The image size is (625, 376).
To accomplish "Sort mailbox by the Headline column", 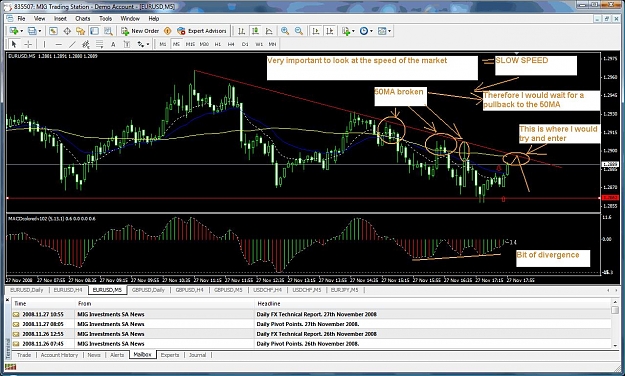I will click(x=432, y=304).
